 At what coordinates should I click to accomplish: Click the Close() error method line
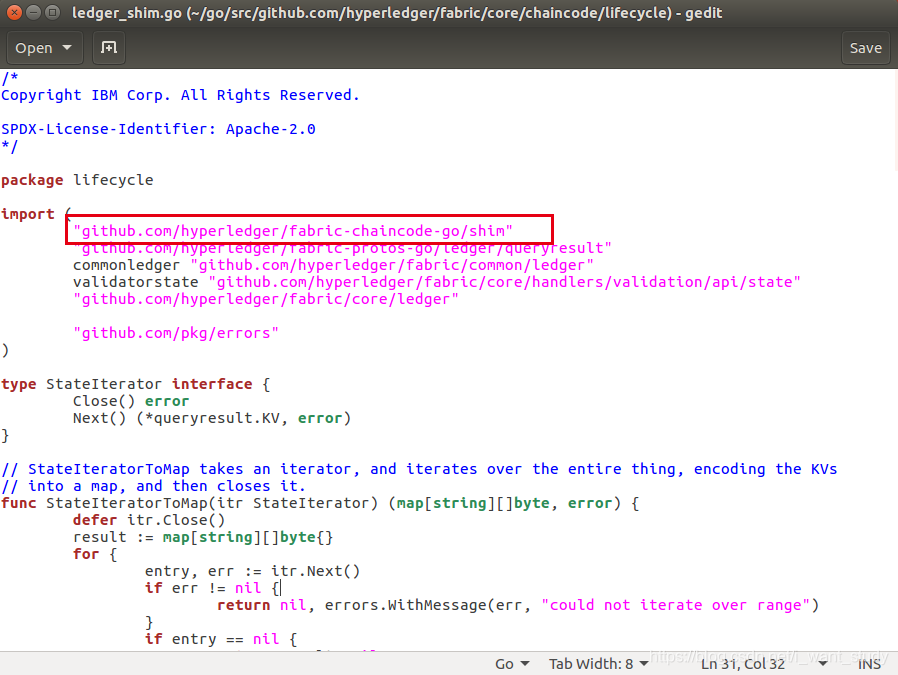(x=131, y=401)
